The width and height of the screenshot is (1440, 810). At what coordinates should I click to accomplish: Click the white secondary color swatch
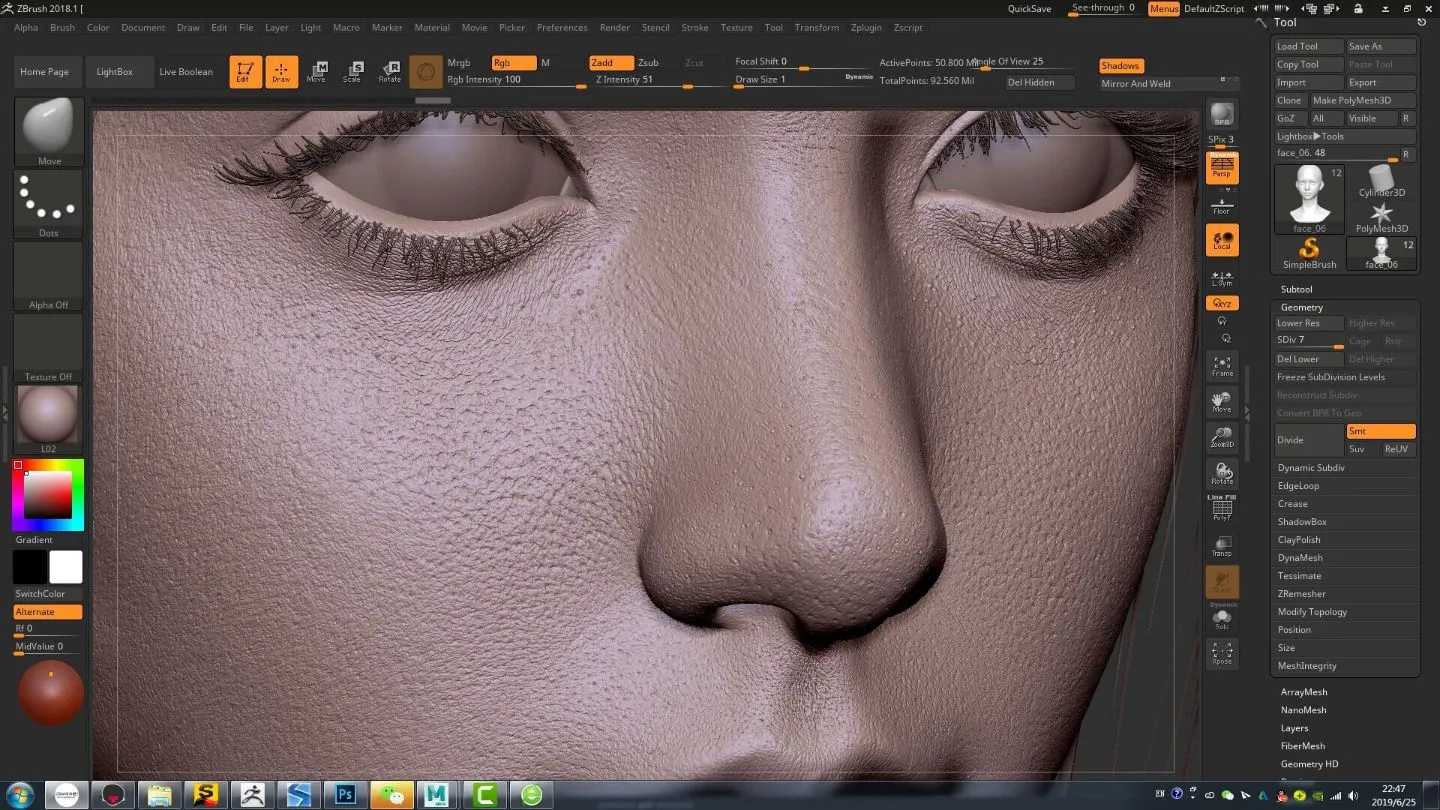coord(66,567)
